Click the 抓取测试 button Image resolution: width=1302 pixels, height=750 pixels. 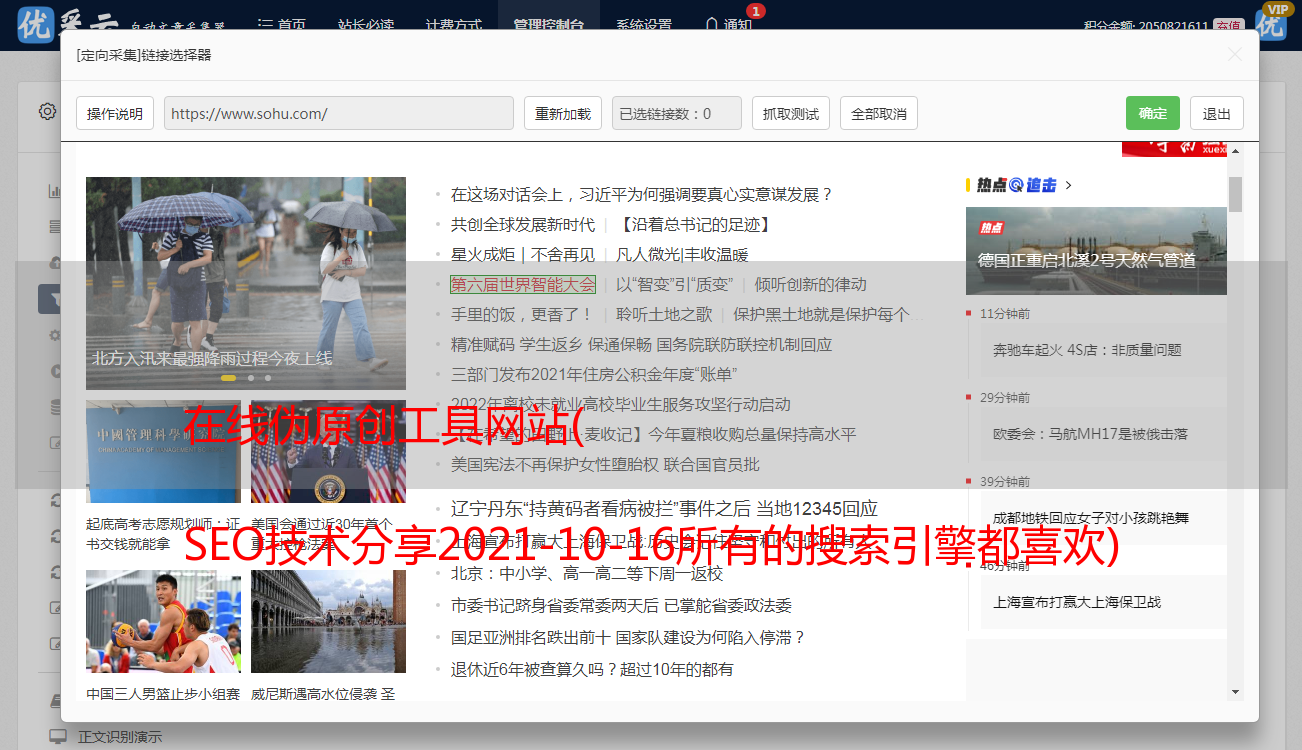click(790, 114)
